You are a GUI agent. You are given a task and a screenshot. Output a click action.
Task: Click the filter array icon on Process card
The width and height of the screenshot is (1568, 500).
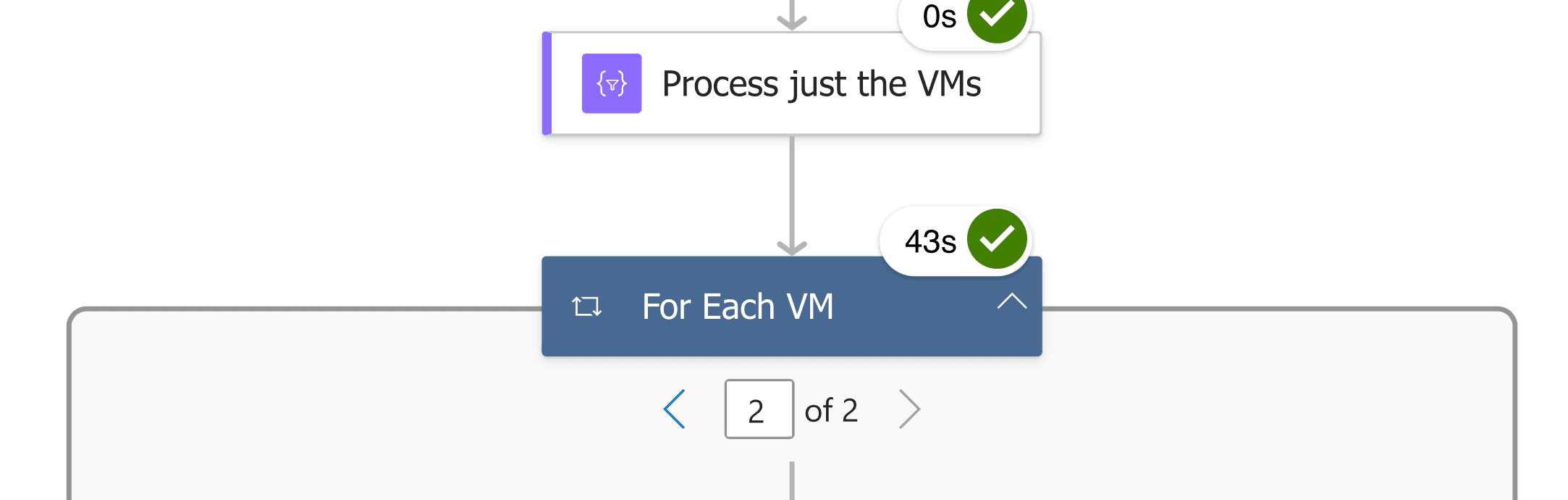coord(612,83)
